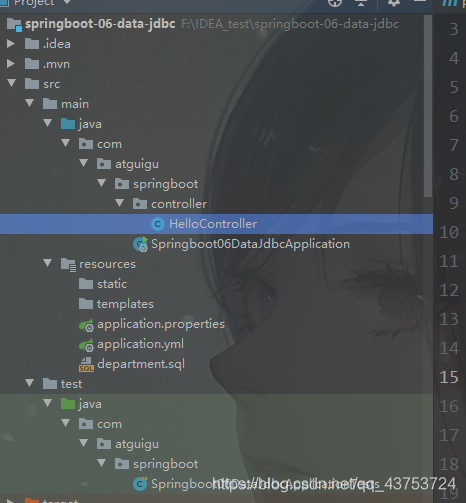Collapse the resources folder
This screenshot has width=466, height=503.
(47, 263)
